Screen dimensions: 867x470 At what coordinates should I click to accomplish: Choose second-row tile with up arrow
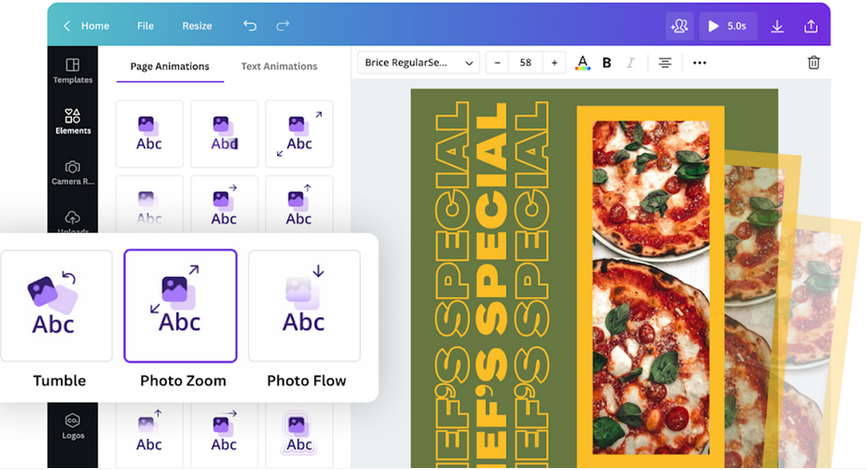click(299, 205)
